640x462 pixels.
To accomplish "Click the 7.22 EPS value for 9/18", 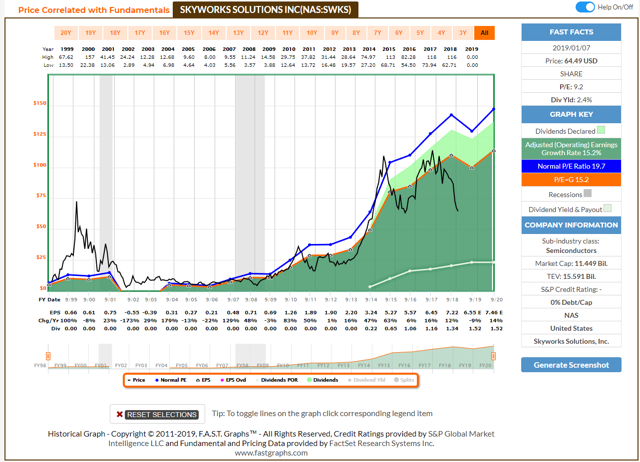I will [452, 313].
